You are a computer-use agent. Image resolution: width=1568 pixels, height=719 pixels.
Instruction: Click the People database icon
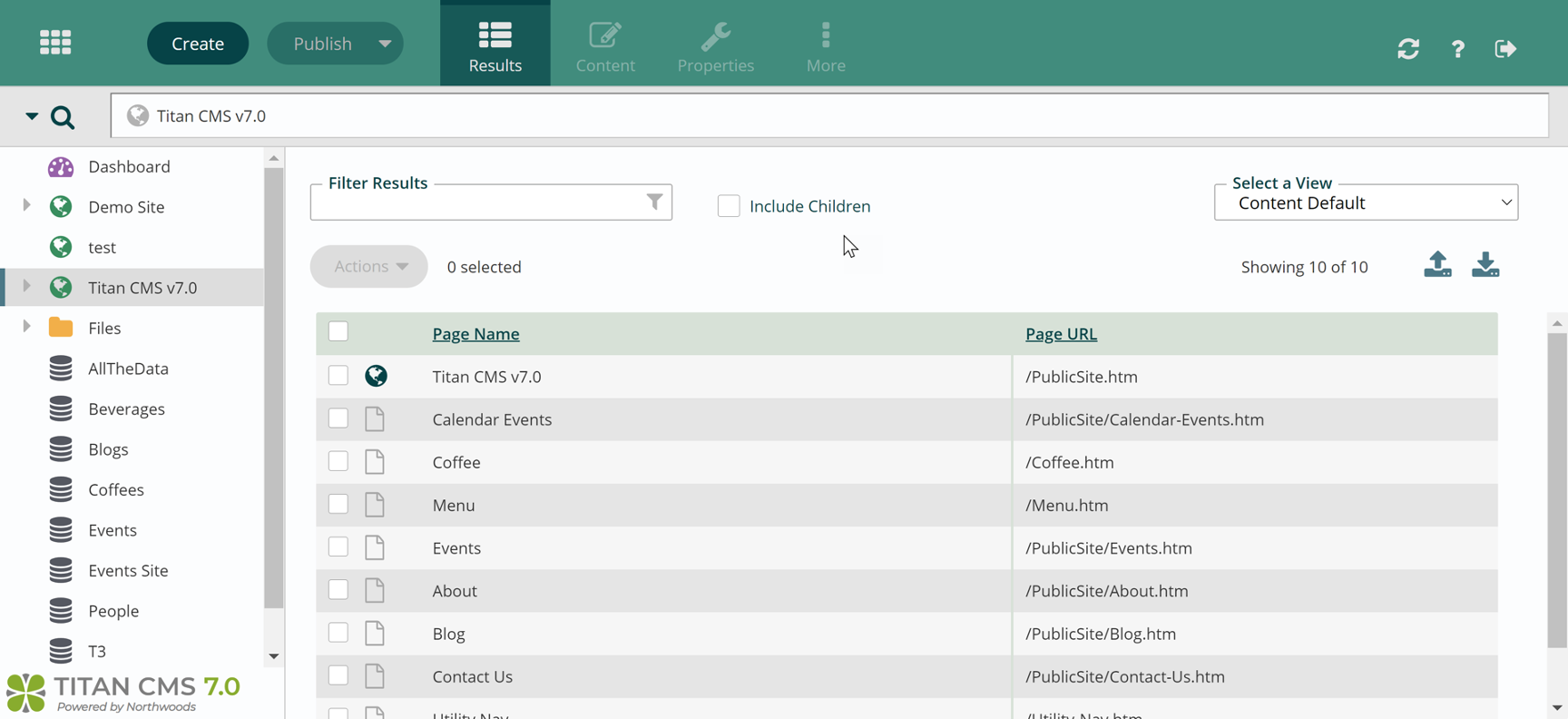coord(61,610)
